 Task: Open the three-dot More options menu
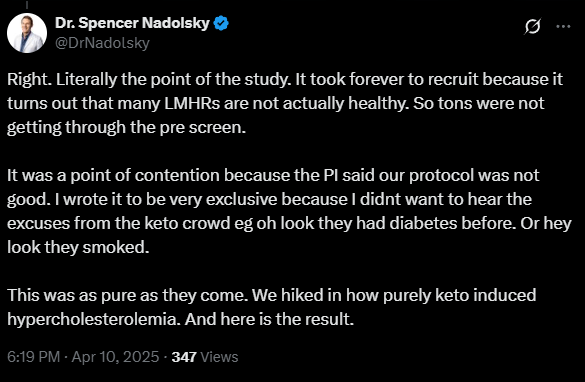click(x=563, y=26)
